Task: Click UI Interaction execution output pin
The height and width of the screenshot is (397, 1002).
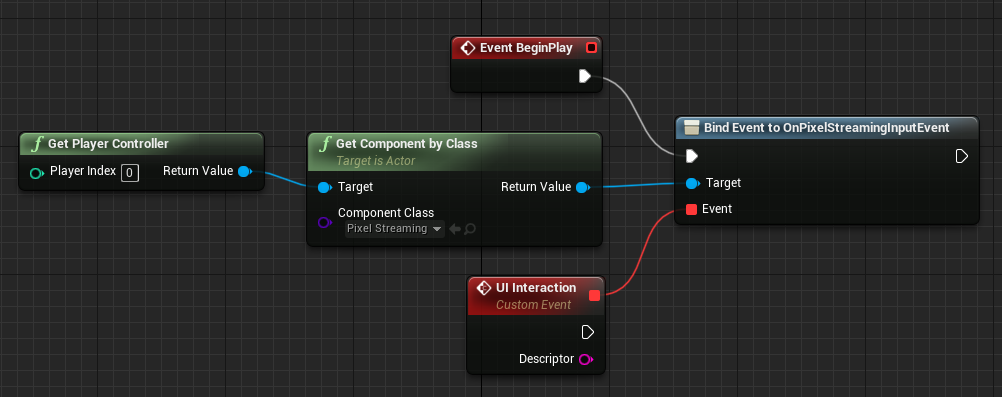Action: [x=587, y=332]
